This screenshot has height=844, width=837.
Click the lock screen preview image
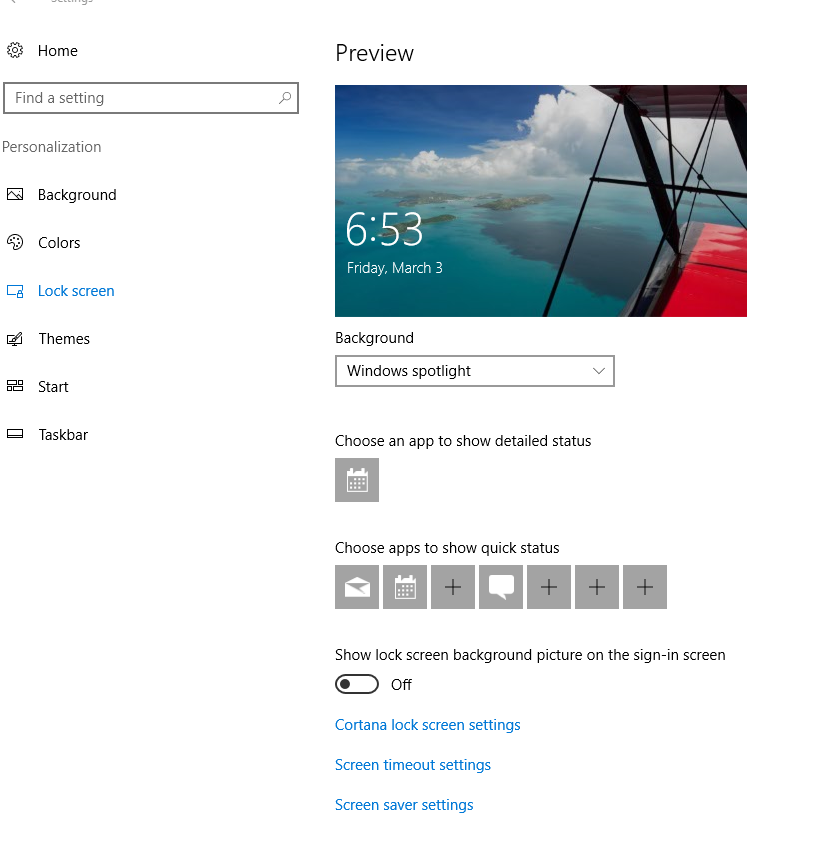pyautogui.click(x=541, y=201)
